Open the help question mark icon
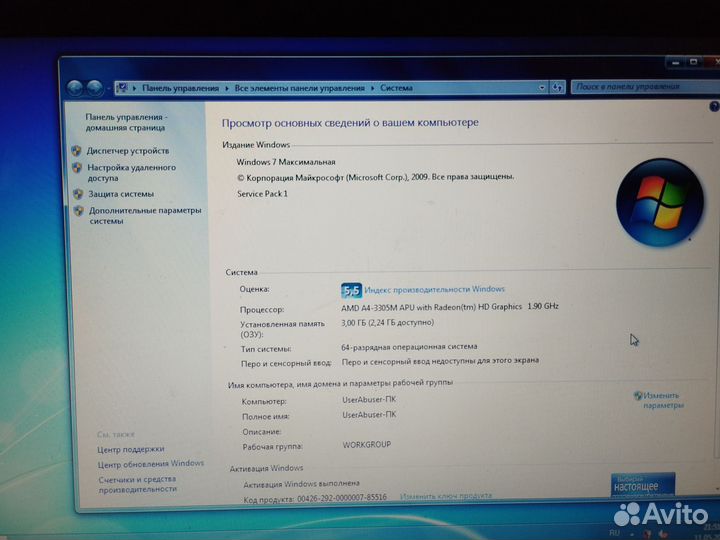720x540 pixels. coord(714,107)
